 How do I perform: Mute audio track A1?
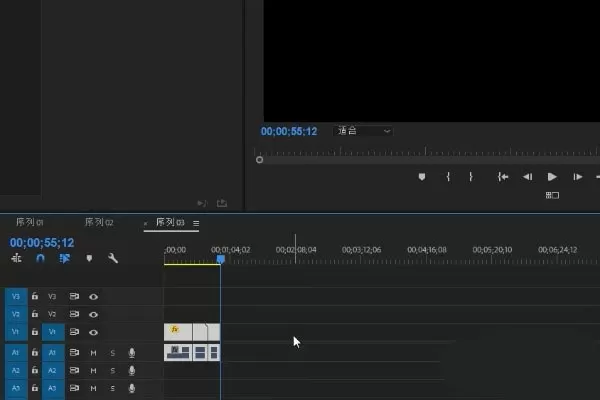pyautogui.click(x=93, y=353)
